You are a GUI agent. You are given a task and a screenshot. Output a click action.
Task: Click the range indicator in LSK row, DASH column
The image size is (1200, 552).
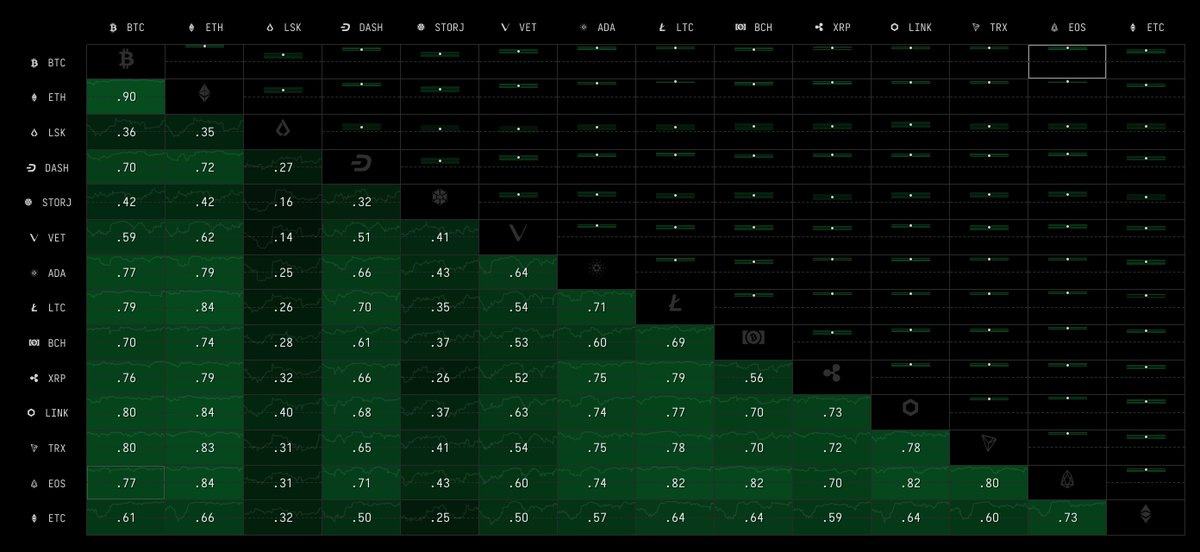361,127
